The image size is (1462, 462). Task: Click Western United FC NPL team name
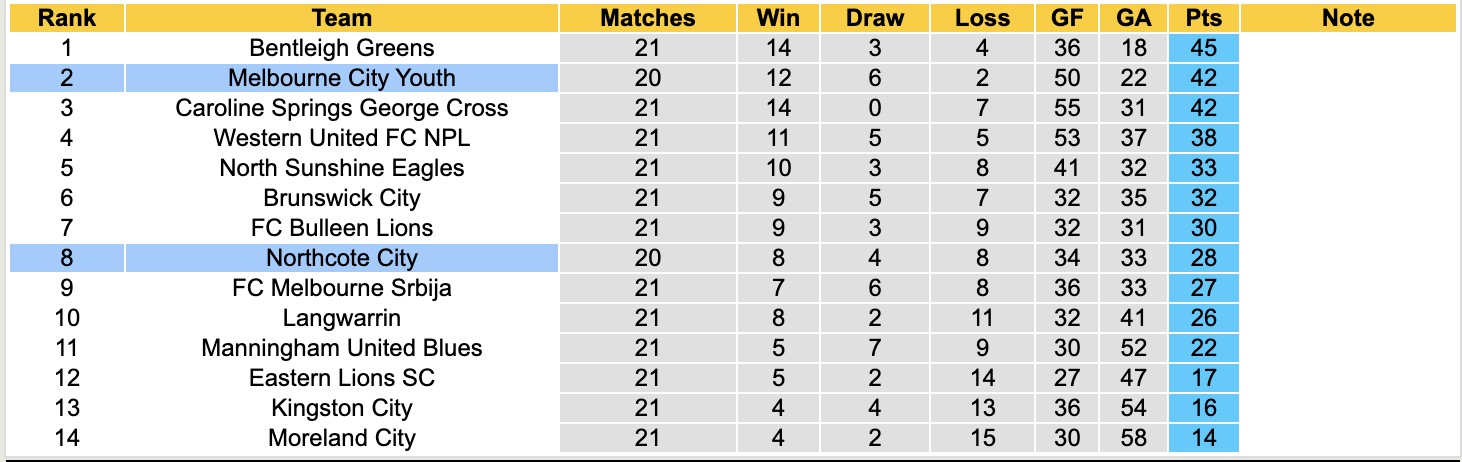click(342, 138)
